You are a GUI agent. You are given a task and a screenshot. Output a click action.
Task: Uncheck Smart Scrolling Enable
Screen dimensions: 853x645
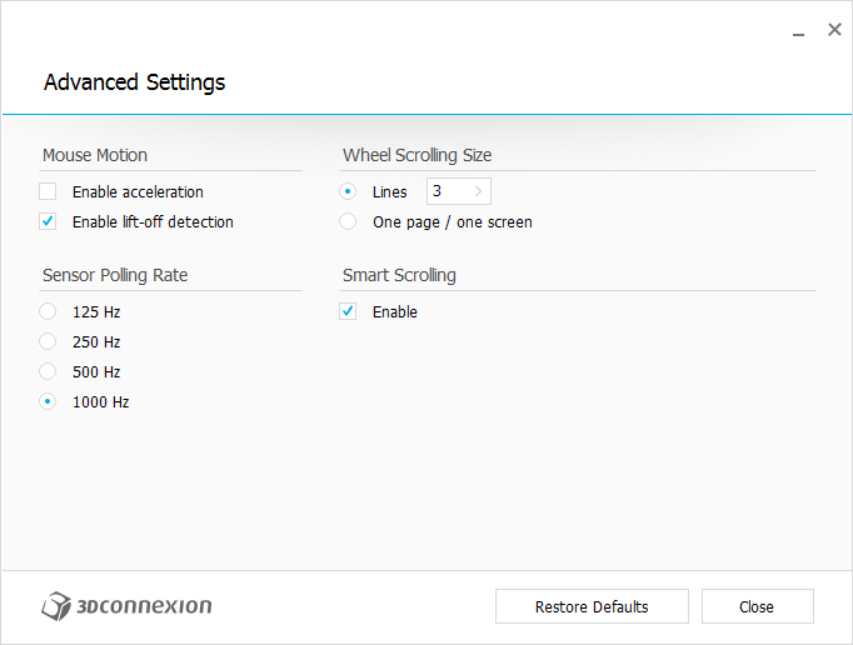[348, 312]
